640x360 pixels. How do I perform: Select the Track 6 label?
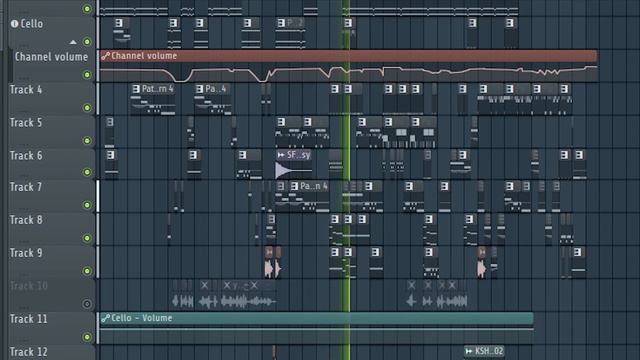pyautogui.click(x=26, y=156)
